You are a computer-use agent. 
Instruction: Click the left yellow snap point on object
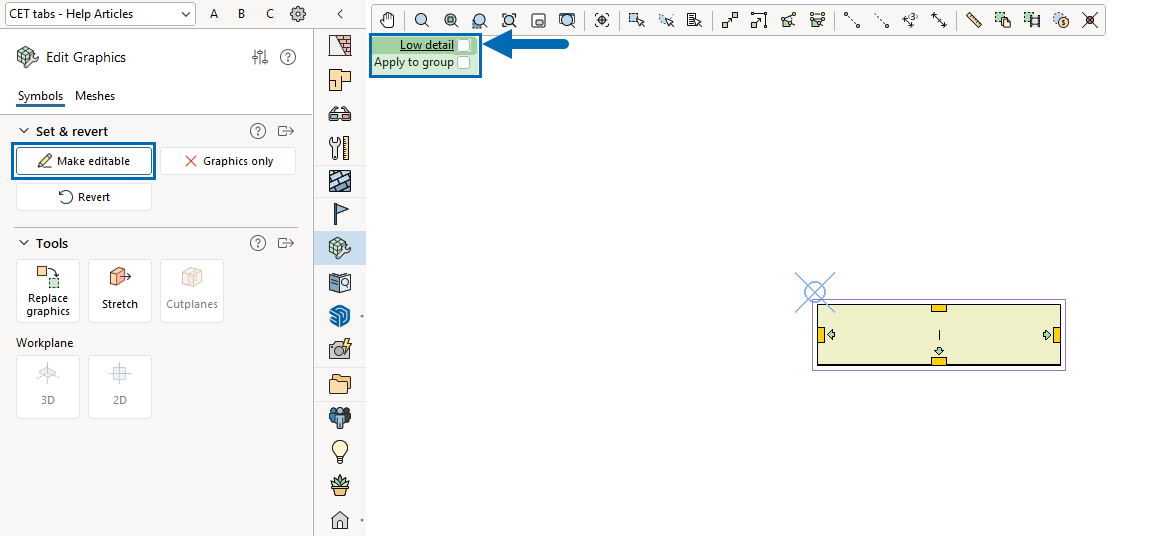821,335
